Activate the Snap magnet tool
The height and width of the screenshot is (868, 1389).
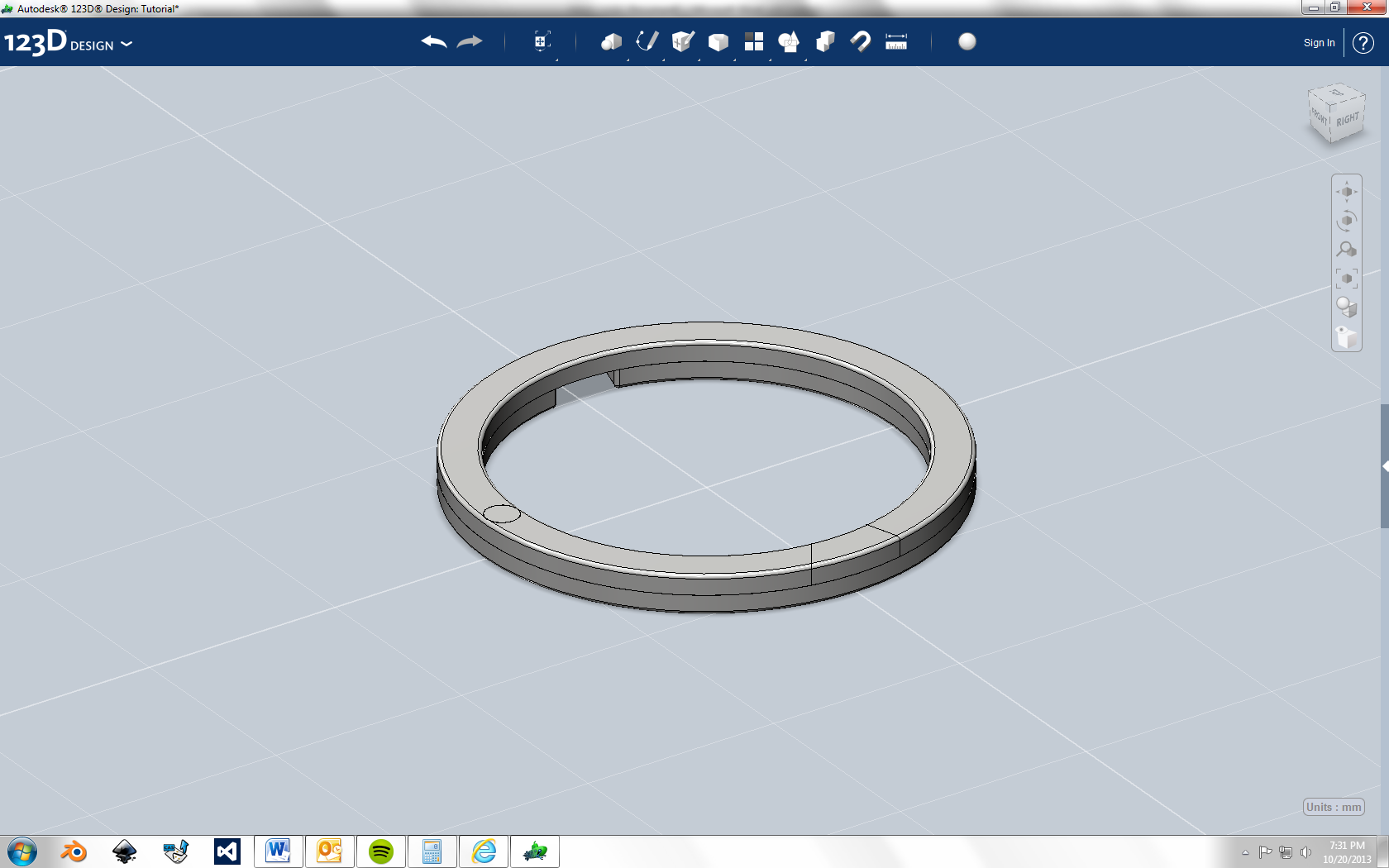tap(860, 41)
